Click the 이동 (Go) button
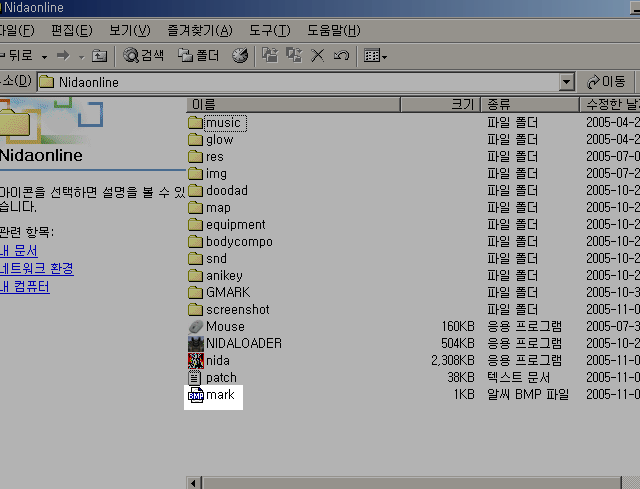The height and width of the screenshot is (489, 640). (607, 82)
